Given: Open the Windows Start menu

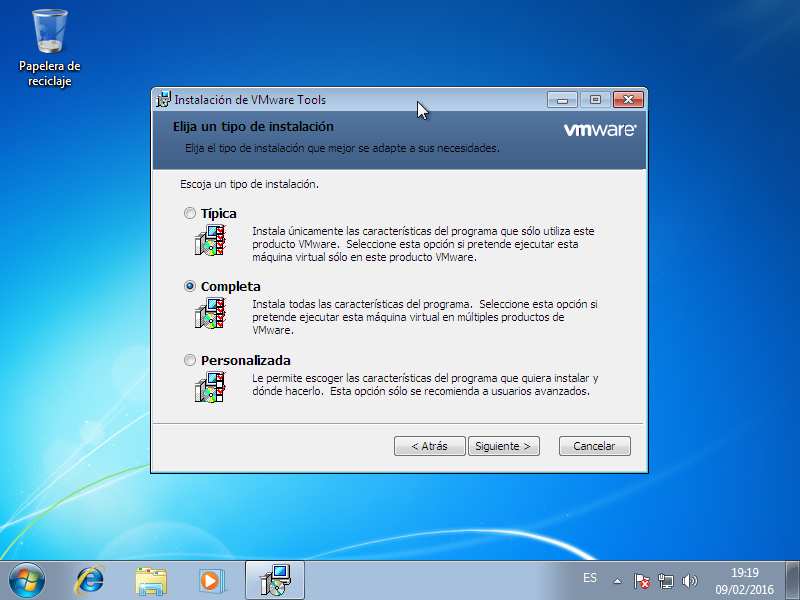Looking at the screenshot, I should point(27,581).
